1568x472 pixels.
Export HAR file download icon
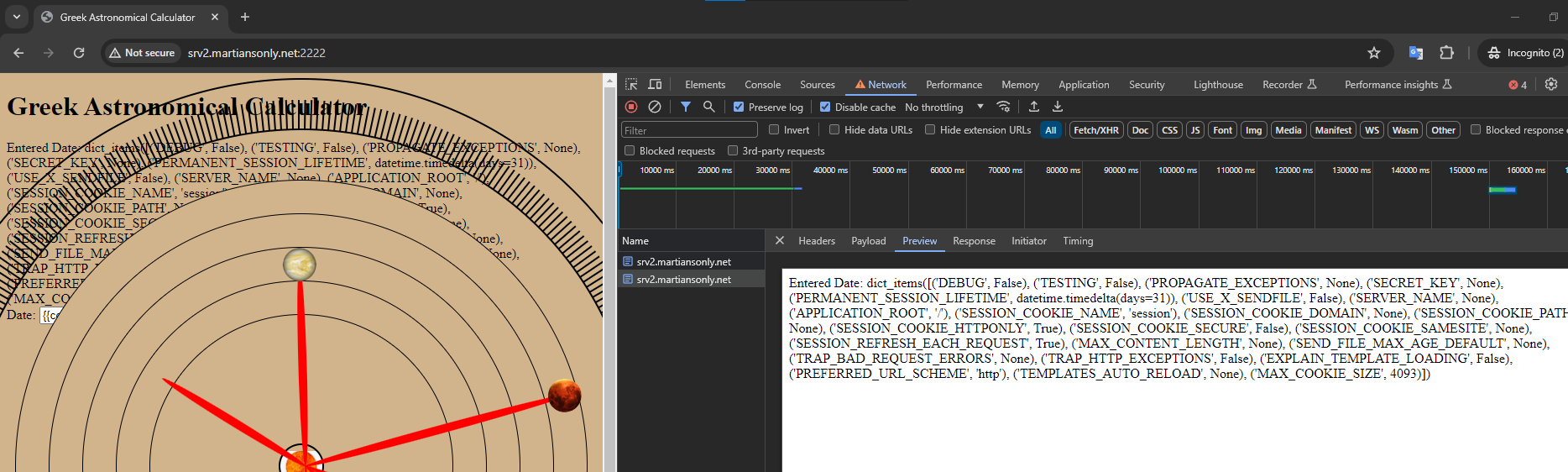[1058, 107]
